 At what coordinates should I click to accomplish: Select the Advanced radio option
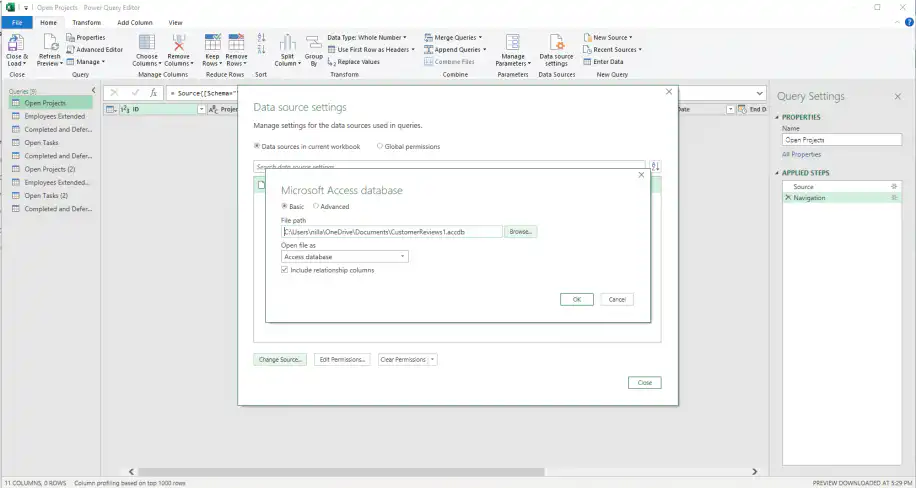pos(316,206)
